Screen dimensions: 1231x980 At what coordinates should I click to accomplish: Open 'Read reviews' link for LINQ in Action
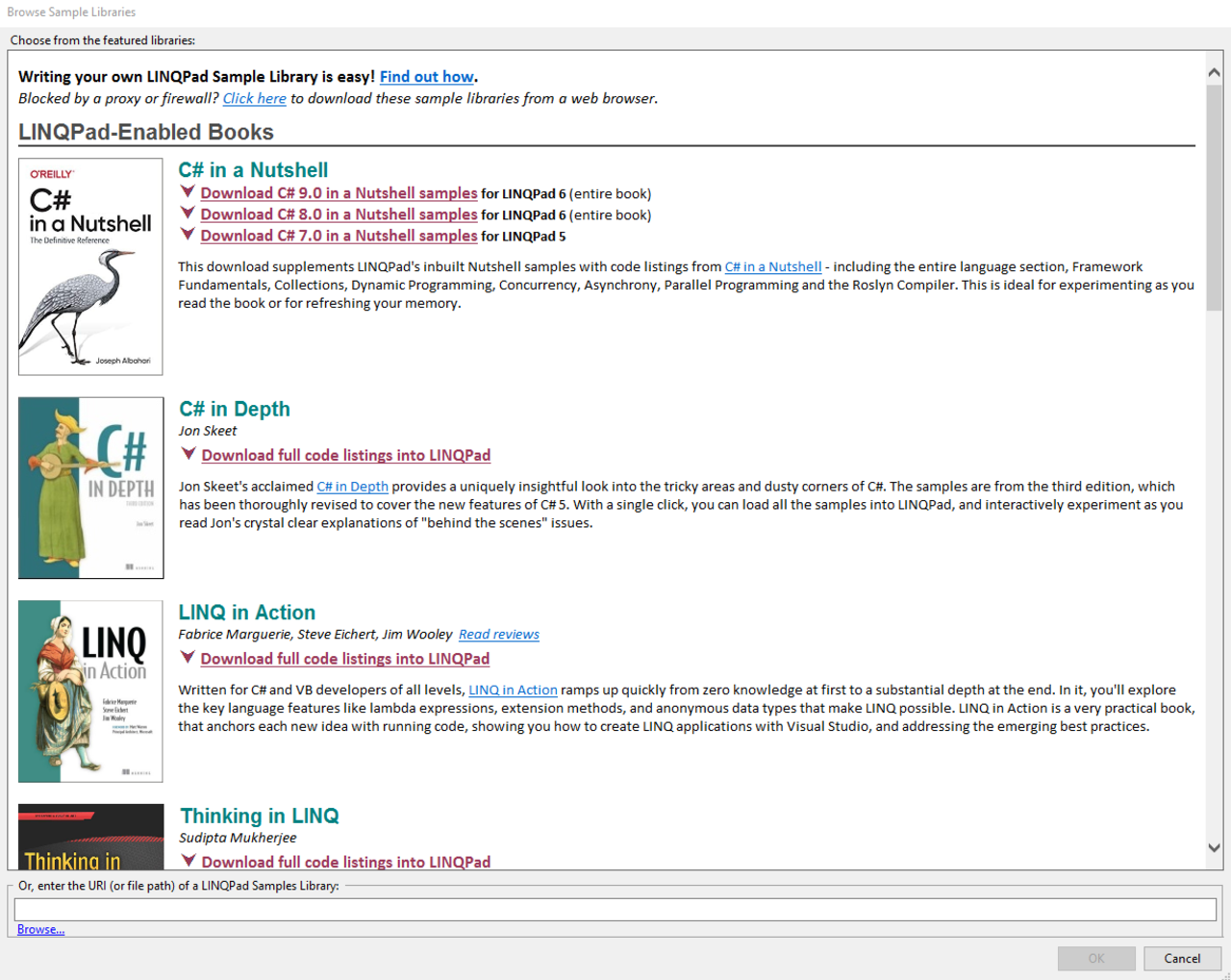(x=499, y=635)
